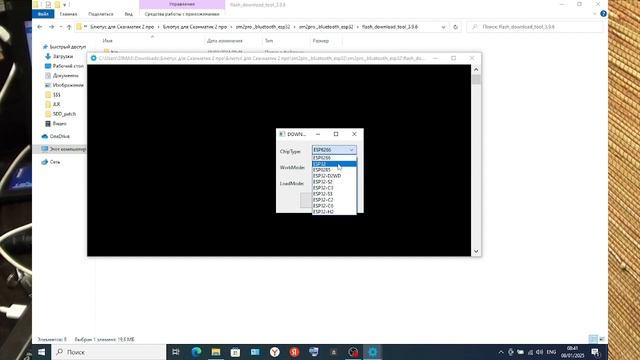Switch Explorer to details view icon
This screenshot has width=640, height=360.
pyautogui.click(x=593, y=339)
